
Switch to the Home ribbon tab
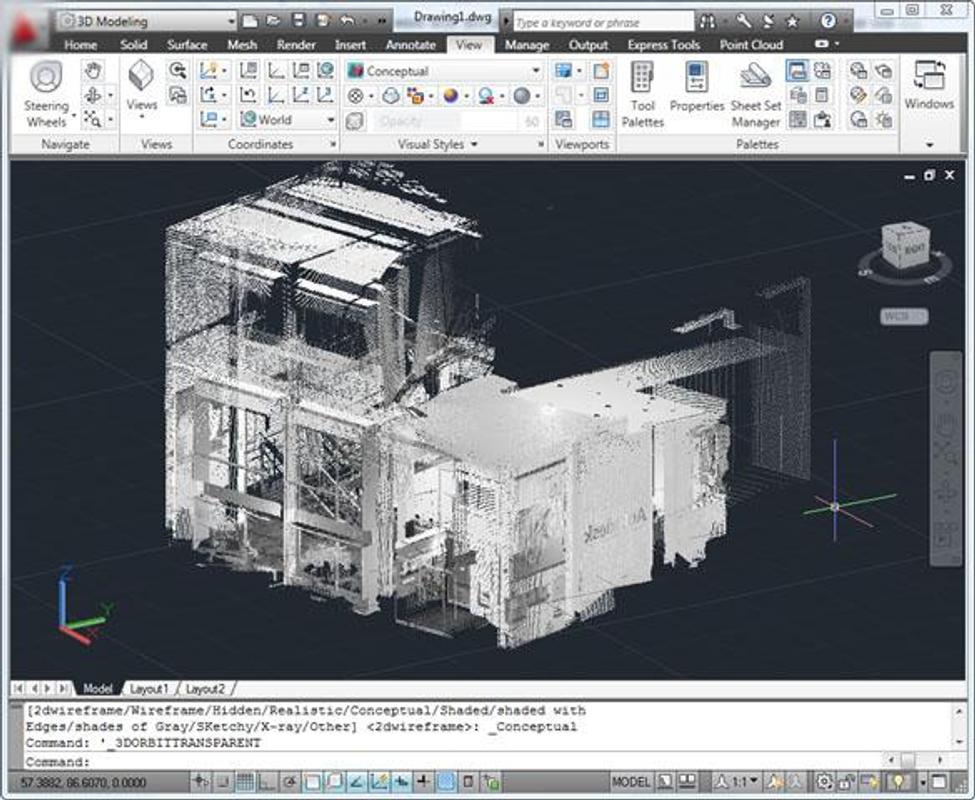click(81, 45)
